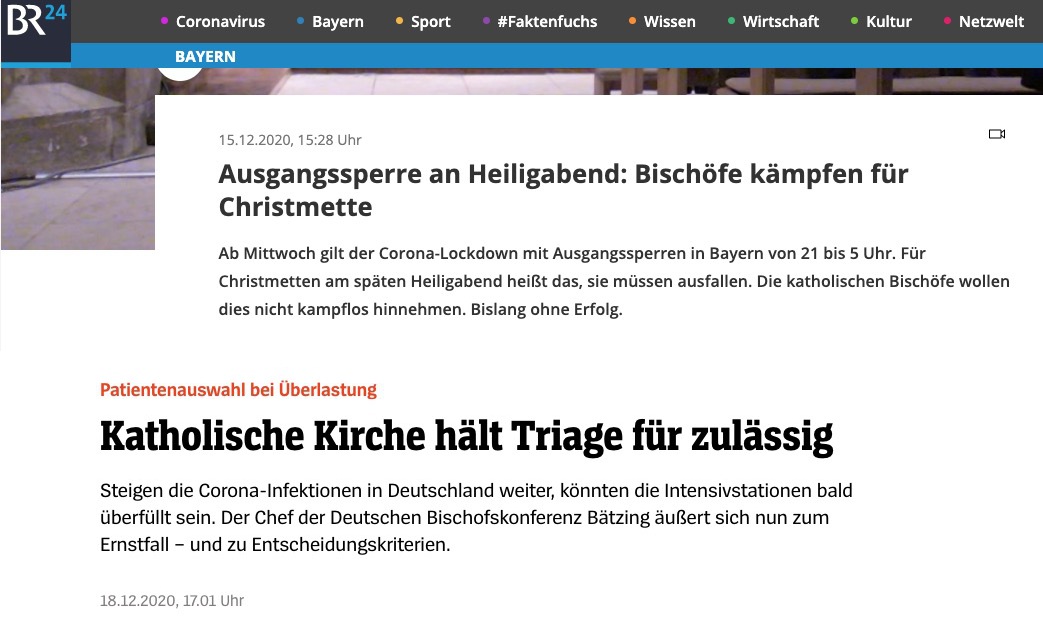This screenshot has height=636, width=1043.
Task: Click the 15.12.2020, 15:28 Uhr timestamp
Action: click(290, 140)
